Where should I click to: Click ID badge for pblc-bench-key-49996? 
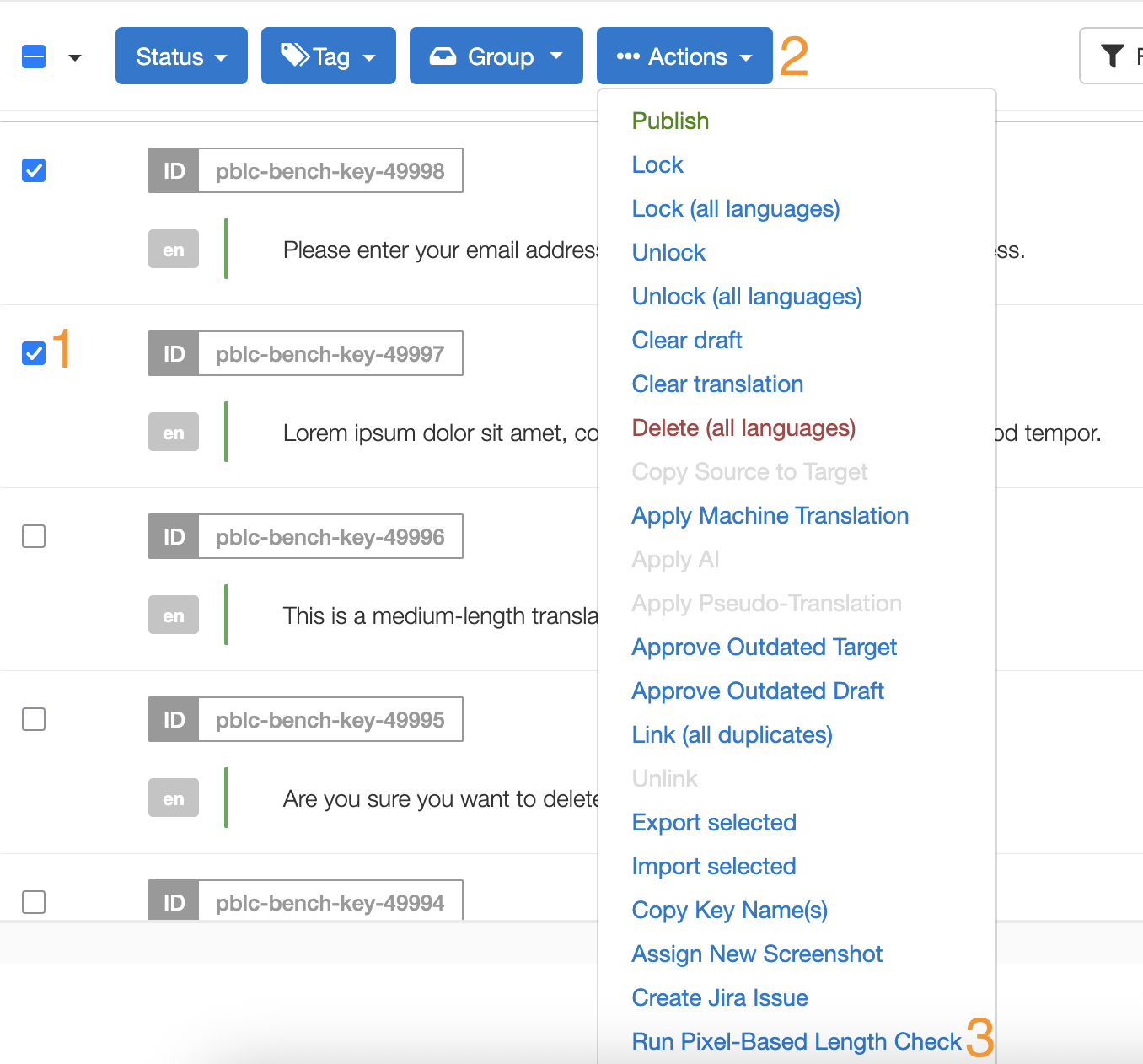pos(174,536)
